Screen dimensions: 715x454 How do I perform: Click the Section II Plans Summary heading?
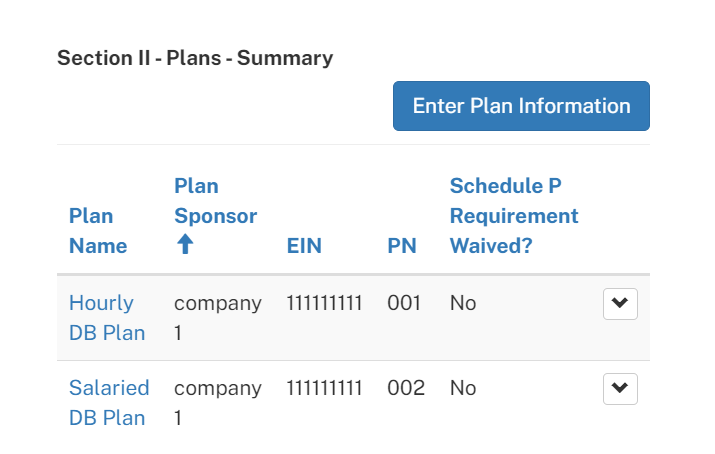coord(195,58)
